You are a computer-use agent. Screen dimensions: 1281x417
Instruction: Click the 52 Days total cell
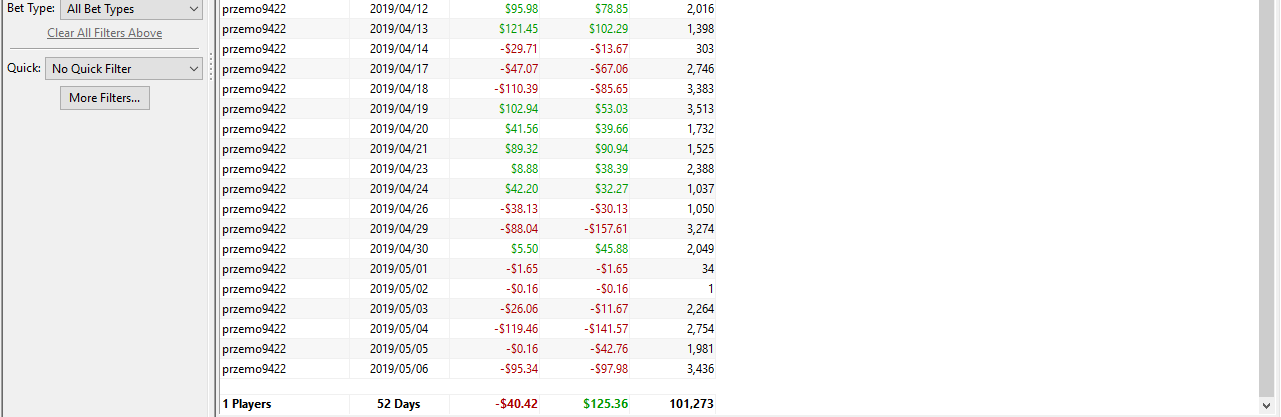[399, 405]
